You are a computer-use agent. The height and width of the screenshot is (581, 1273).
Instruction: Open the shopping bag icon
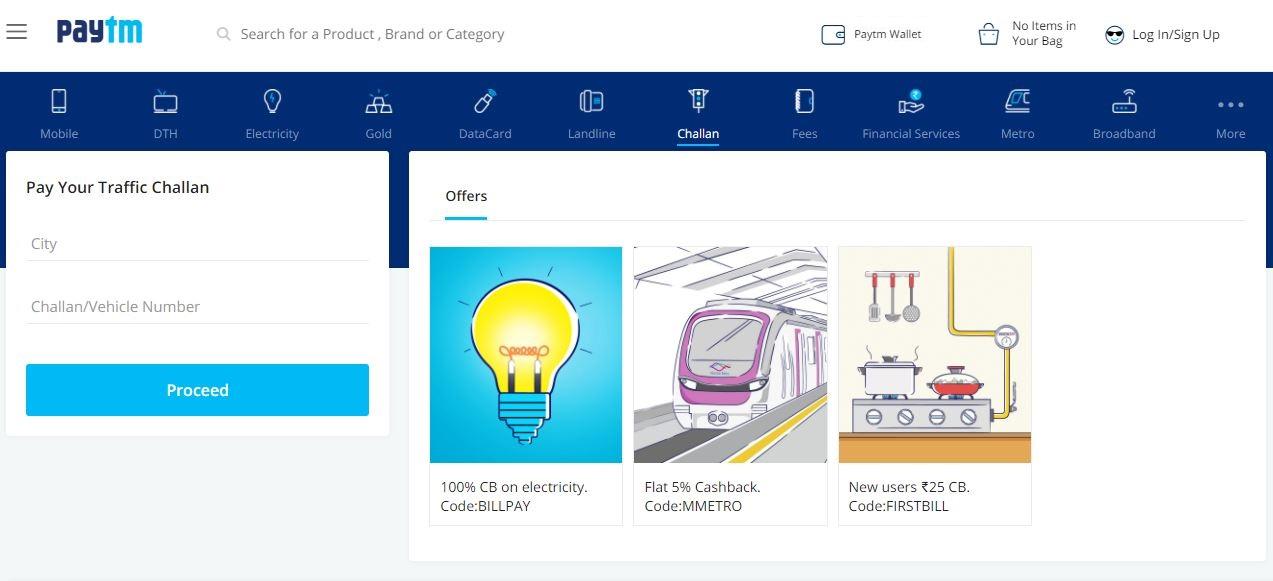click(x=989, y=34)
